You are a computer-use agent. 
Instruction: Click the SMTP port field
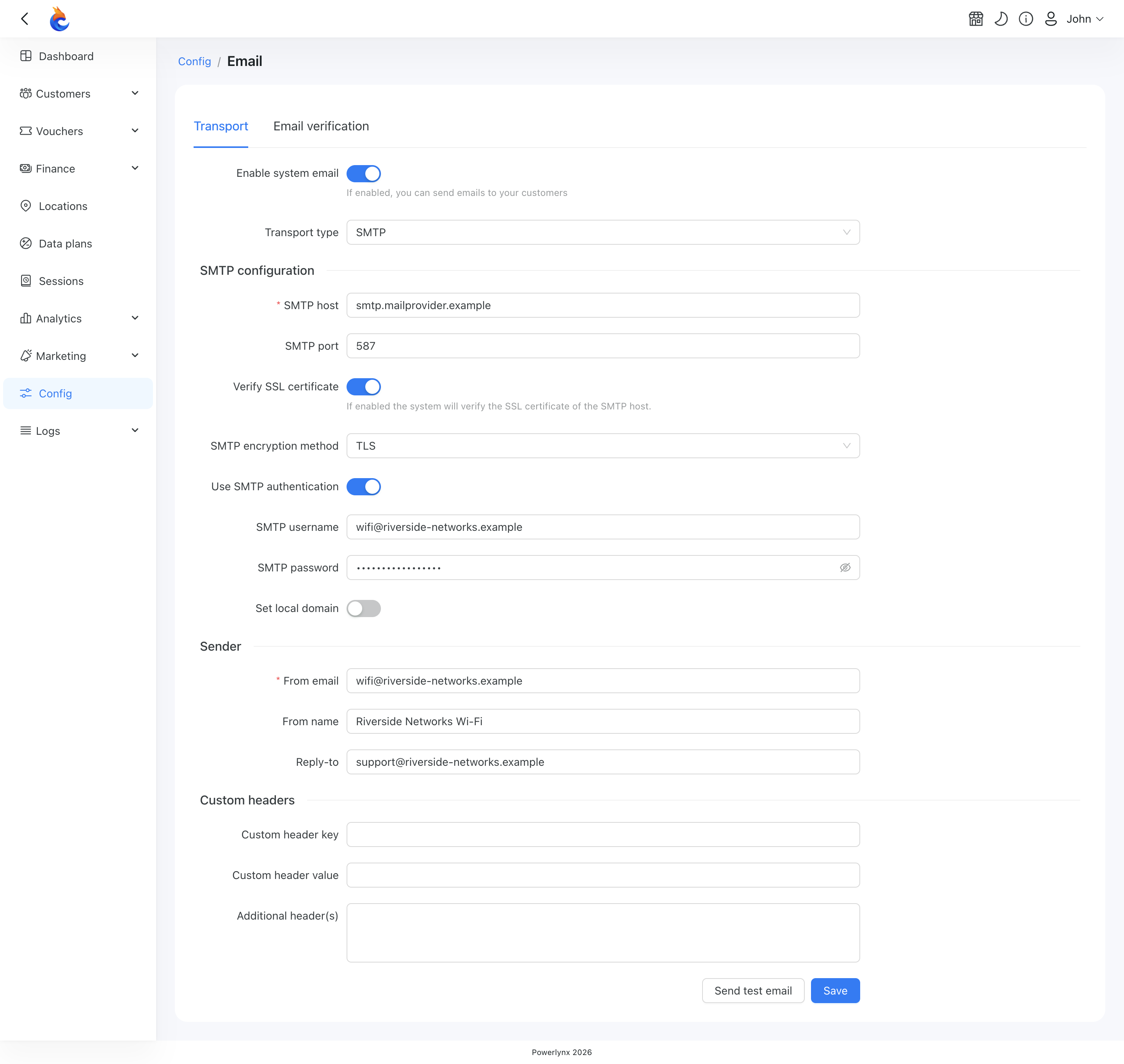(603, 346)
